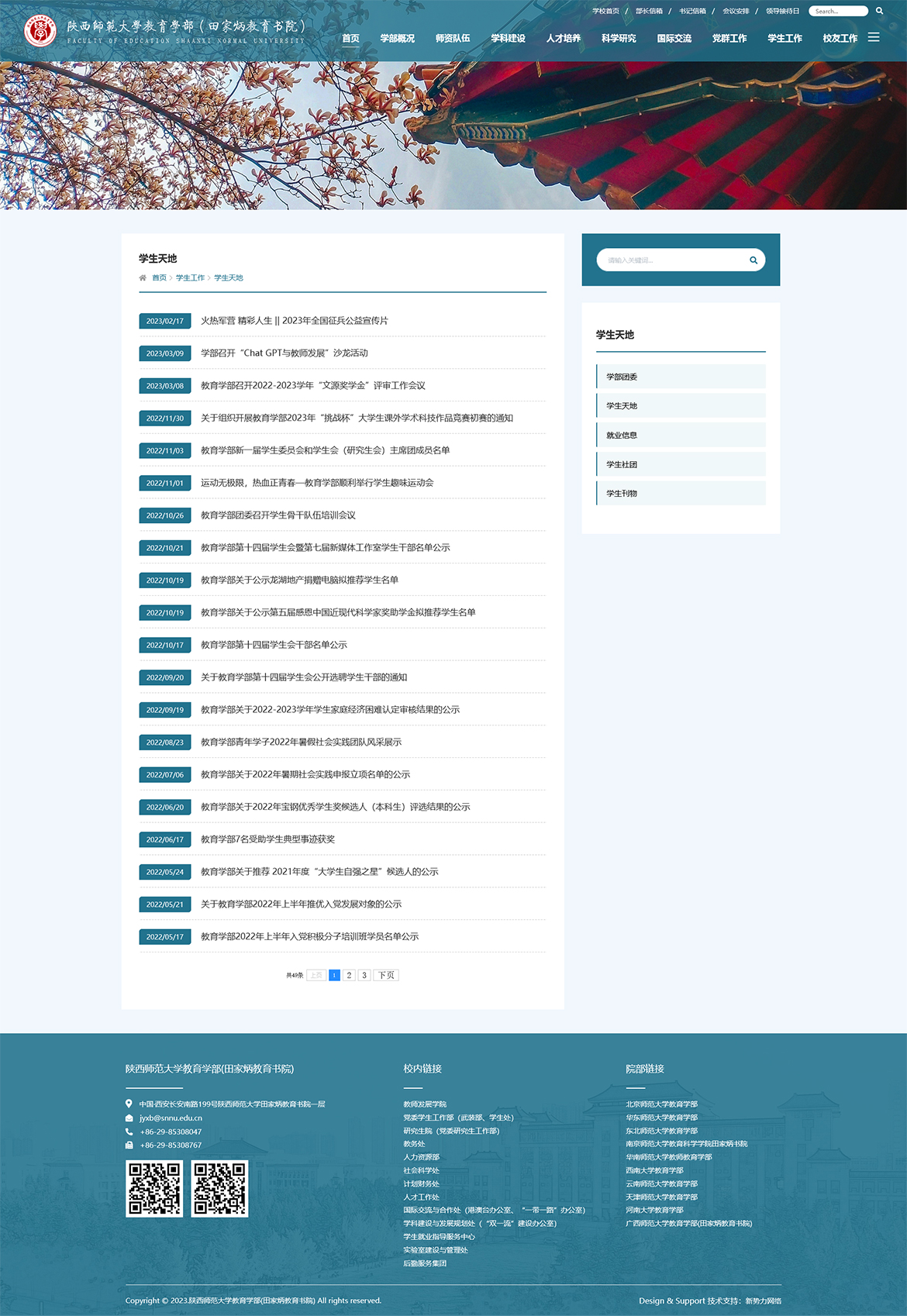
Task: Click the email envelope icon in footer
Action: [x=129, y=1118]
